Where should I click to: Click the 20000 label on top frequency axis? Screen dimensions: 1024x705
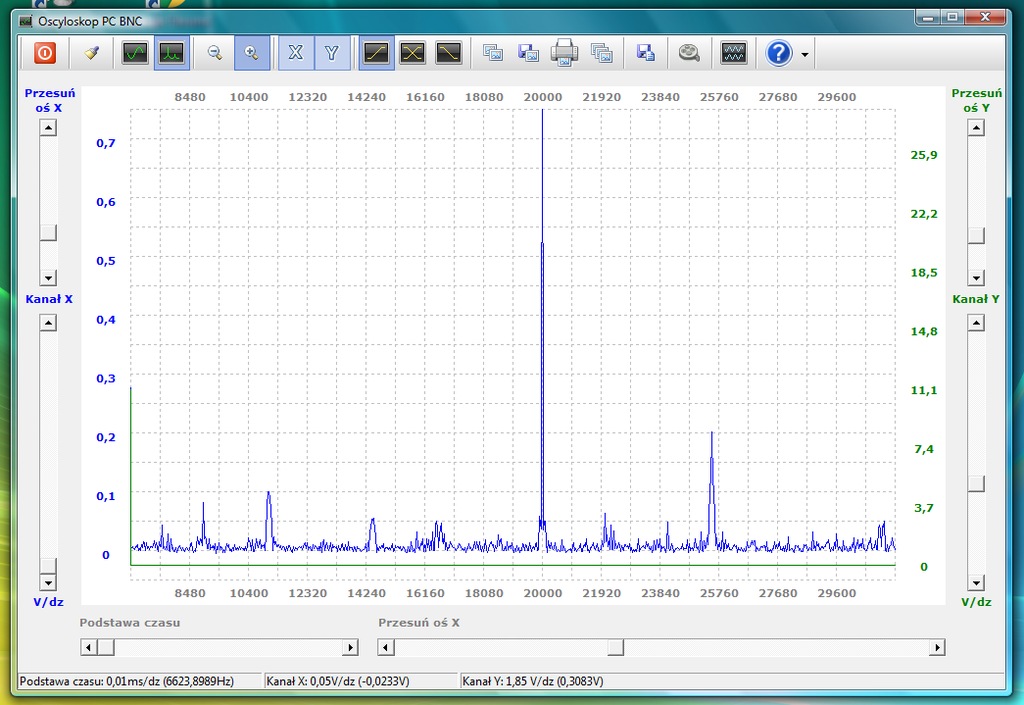tap(543, 97)
